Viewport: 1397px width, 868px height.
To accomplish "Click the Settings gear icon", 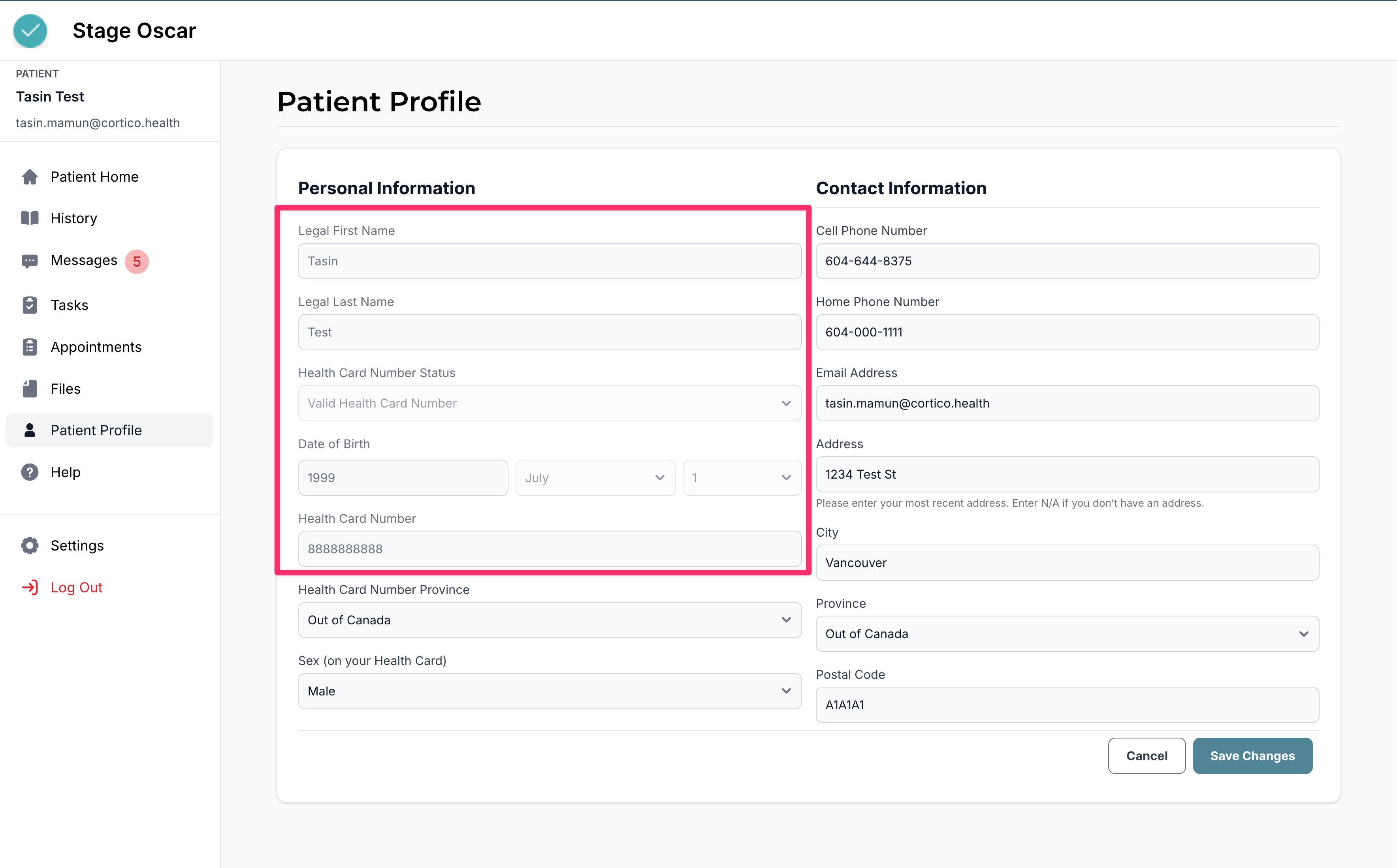I will (30, 545).
